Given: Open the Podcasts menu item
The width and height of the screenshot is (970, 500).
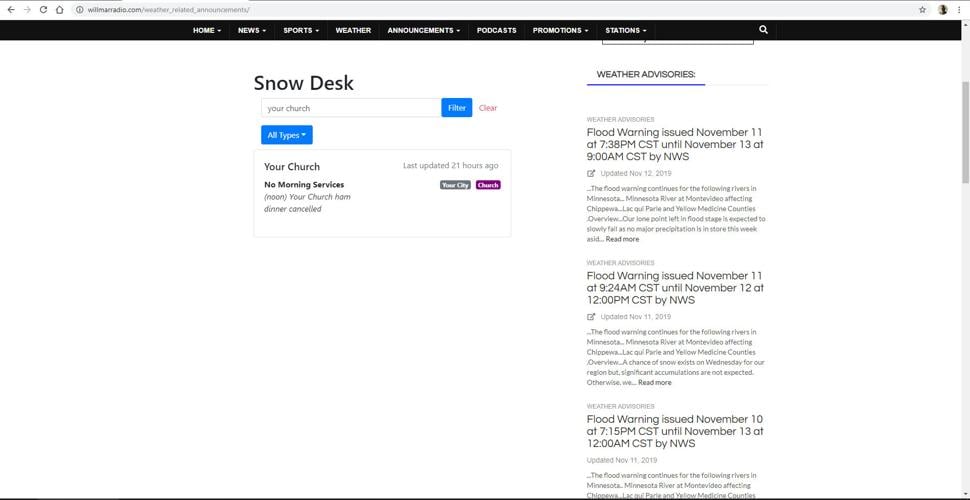Looking at the screenshot, I should (497, 30).
